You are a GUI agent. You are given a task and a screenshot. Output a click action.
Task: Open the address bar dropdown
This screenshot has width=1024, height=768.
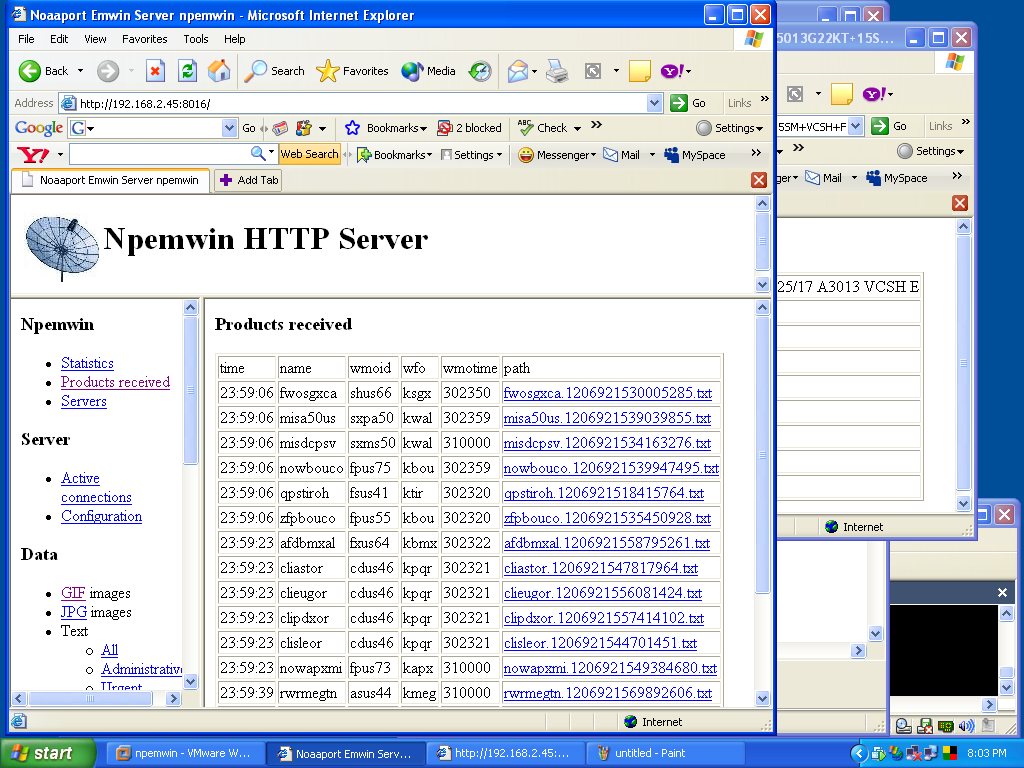tap(654, 103)
